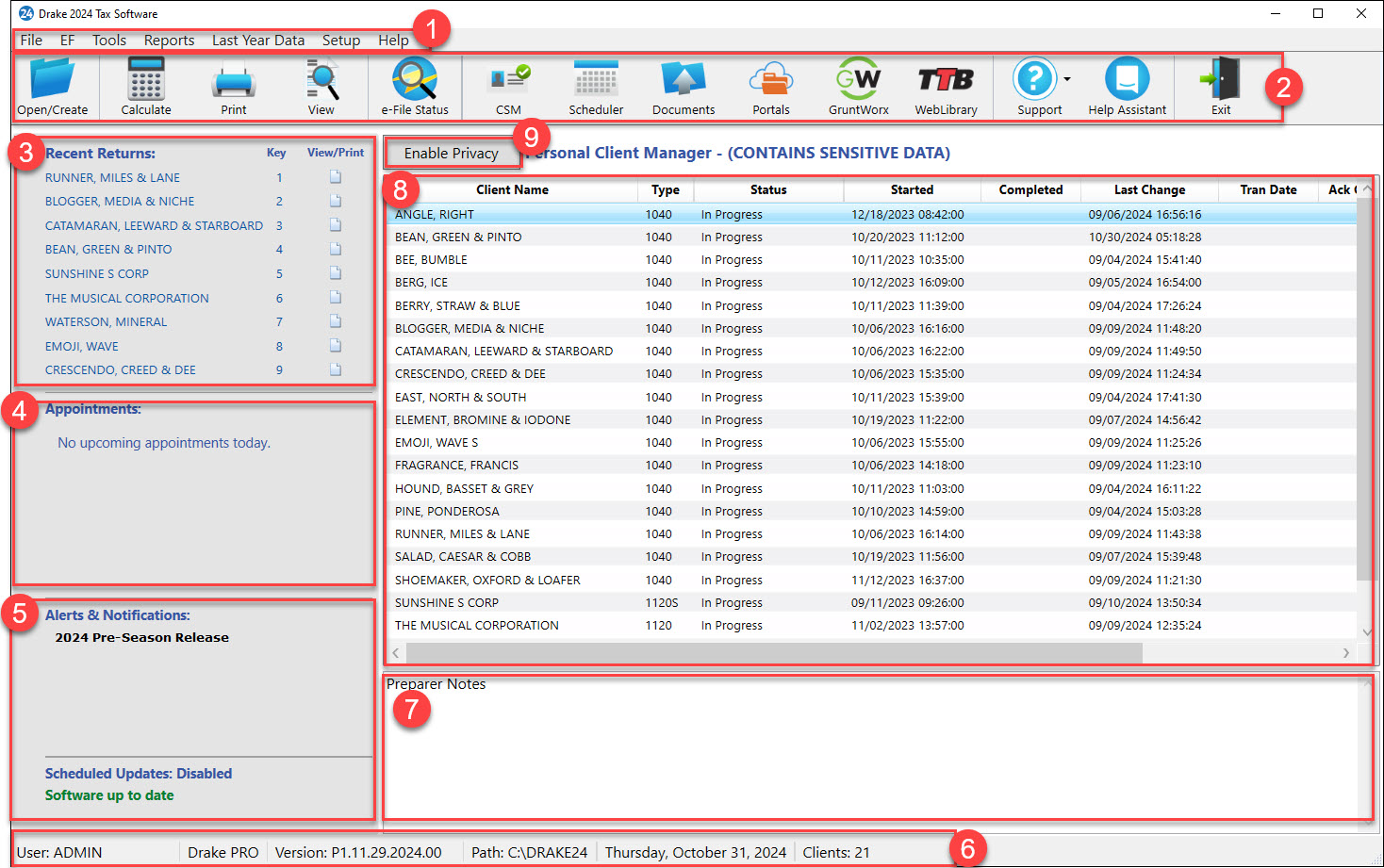This screenshot has height=868, width=1384.
Task: Sort clients by Started column header
Action: point(912,189)
